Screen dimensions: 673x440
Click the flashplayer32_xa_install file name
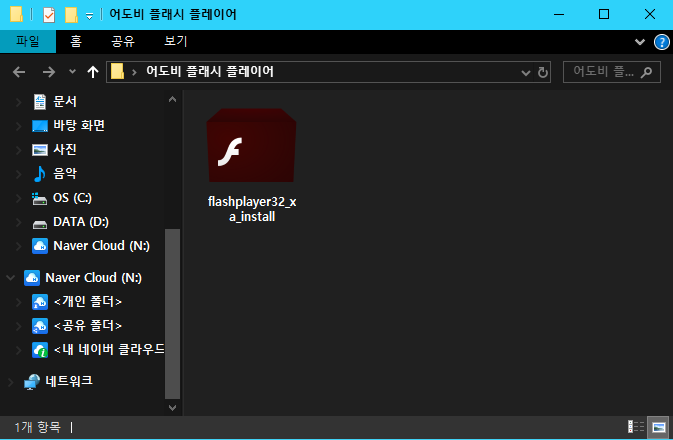click(252, 209)
